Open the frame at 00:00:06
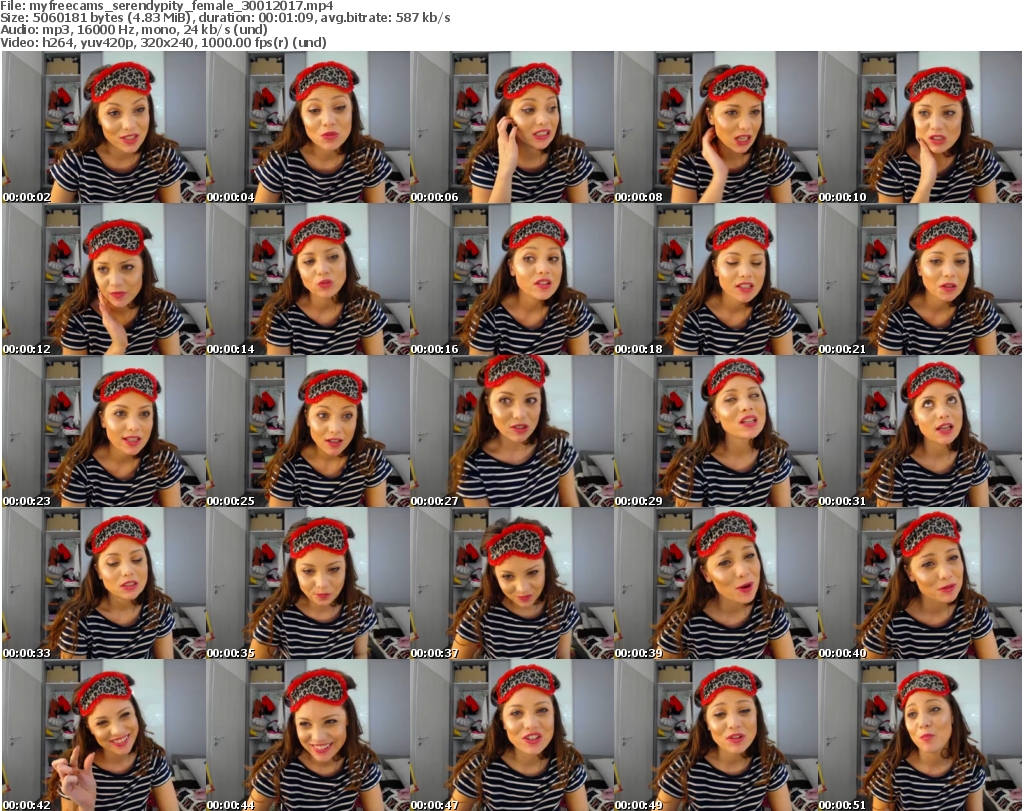This screenshot has width=1024, height=811. point(512,127)
